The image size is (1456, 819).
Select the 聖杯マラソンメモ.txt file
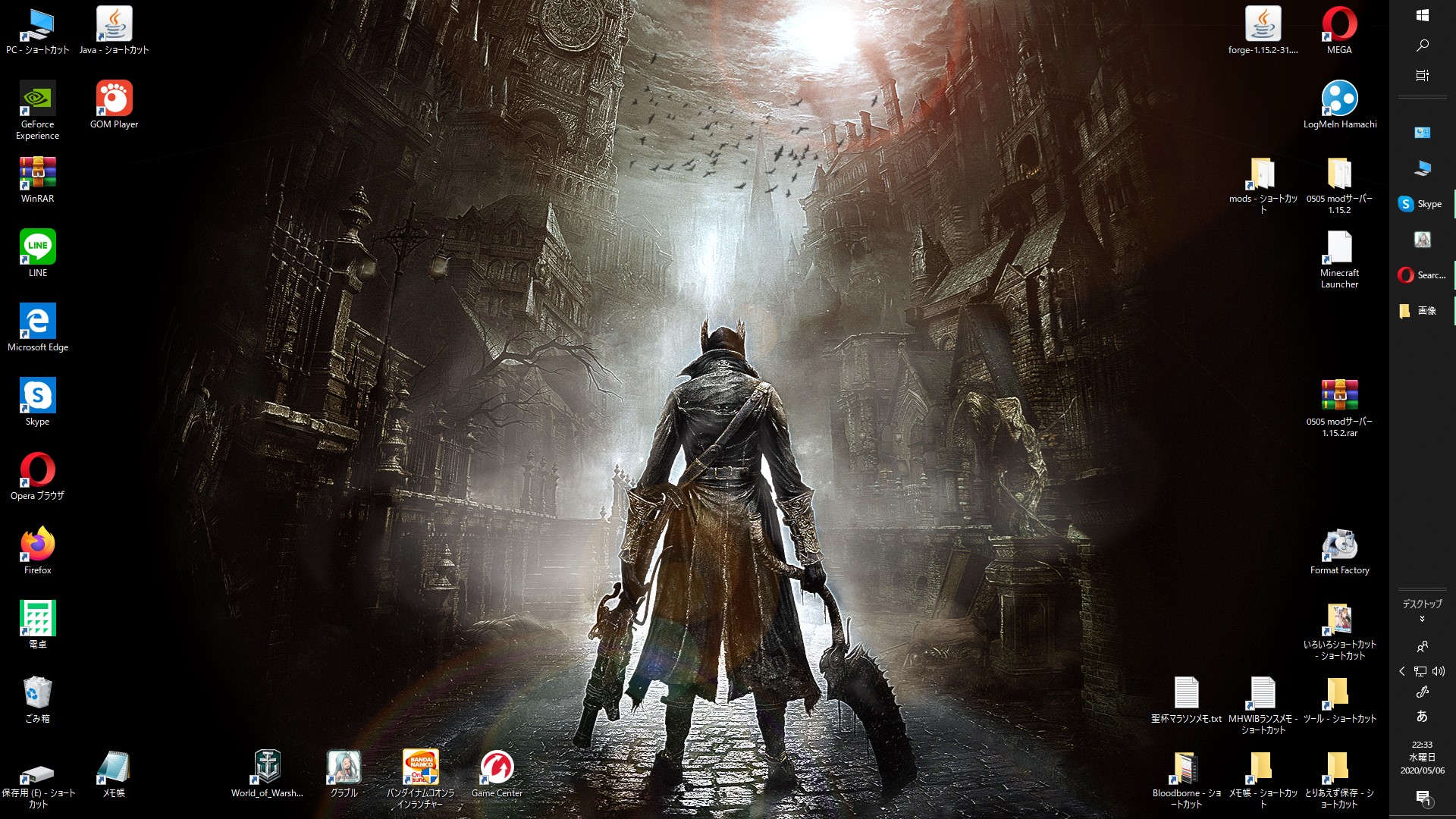(1186, 699)
